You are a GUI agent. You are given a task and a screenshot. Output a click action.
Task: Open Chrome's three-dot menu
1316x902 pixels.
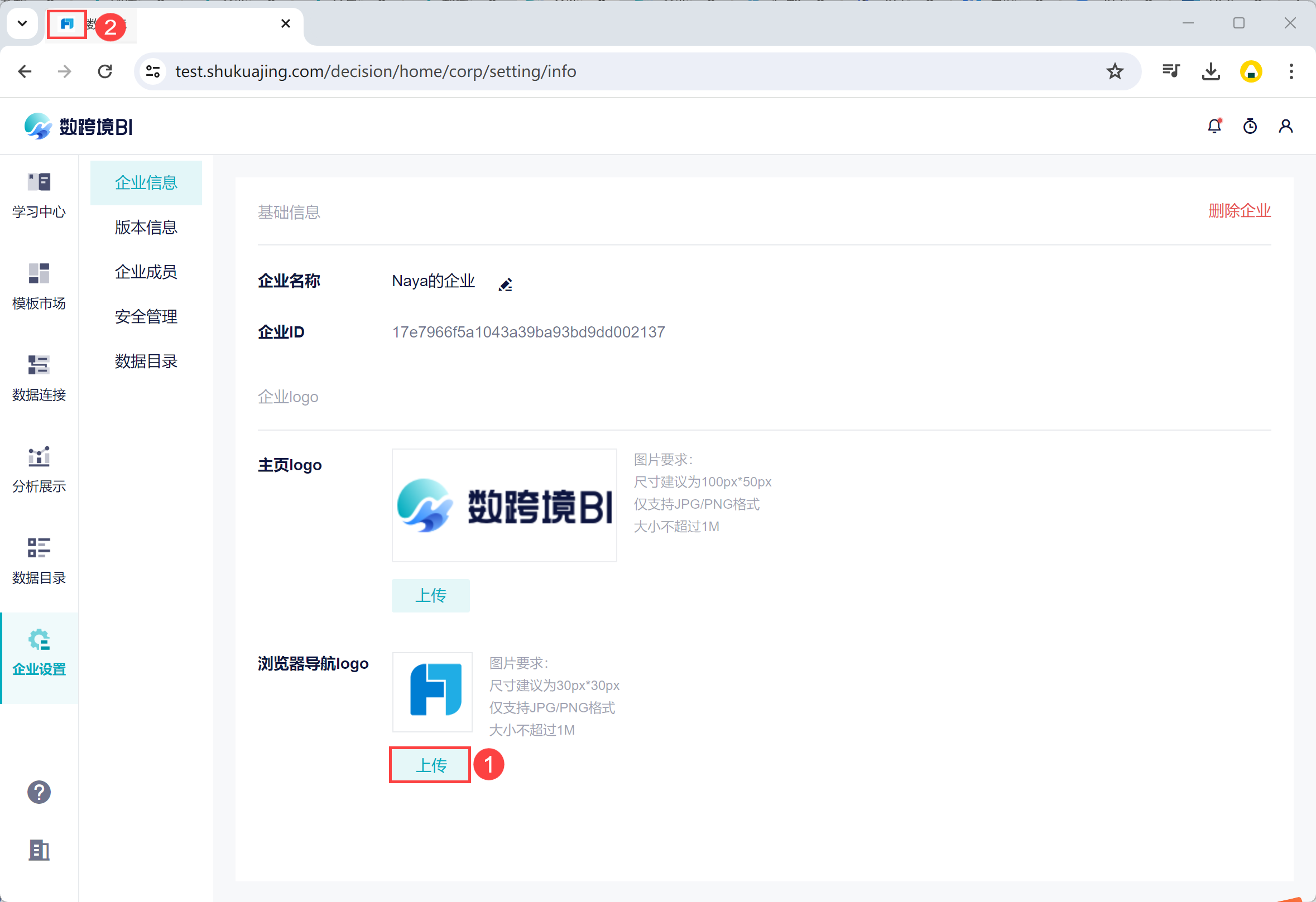[1291, 71]
